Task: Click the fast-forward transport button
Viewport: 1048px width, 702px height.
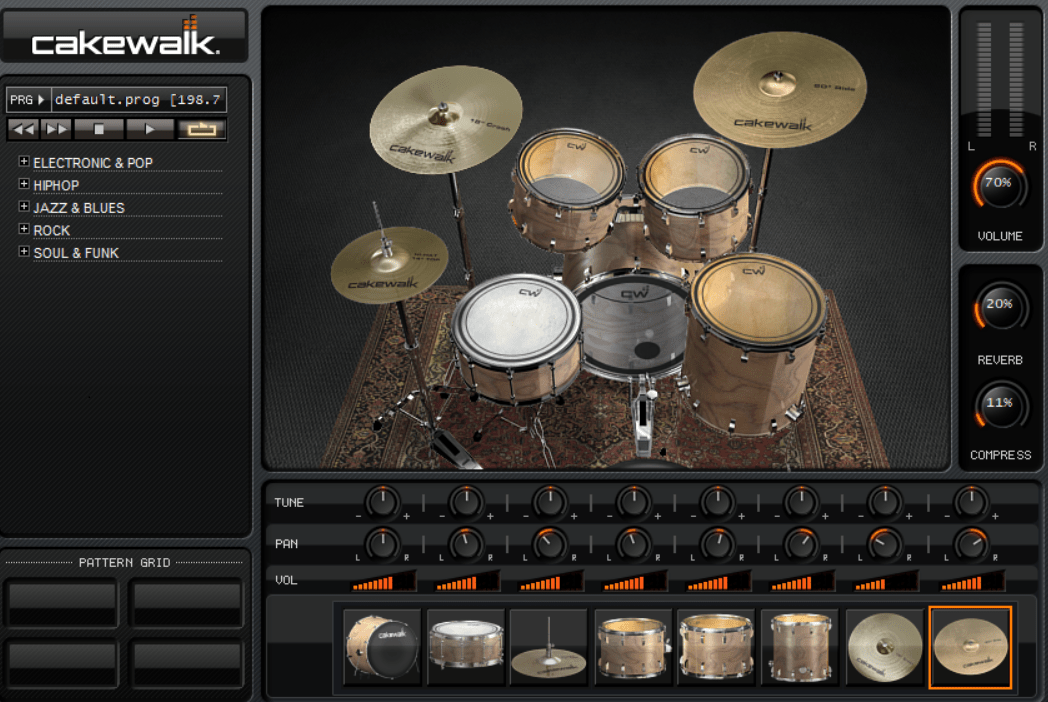Action: tap(56, 129)
